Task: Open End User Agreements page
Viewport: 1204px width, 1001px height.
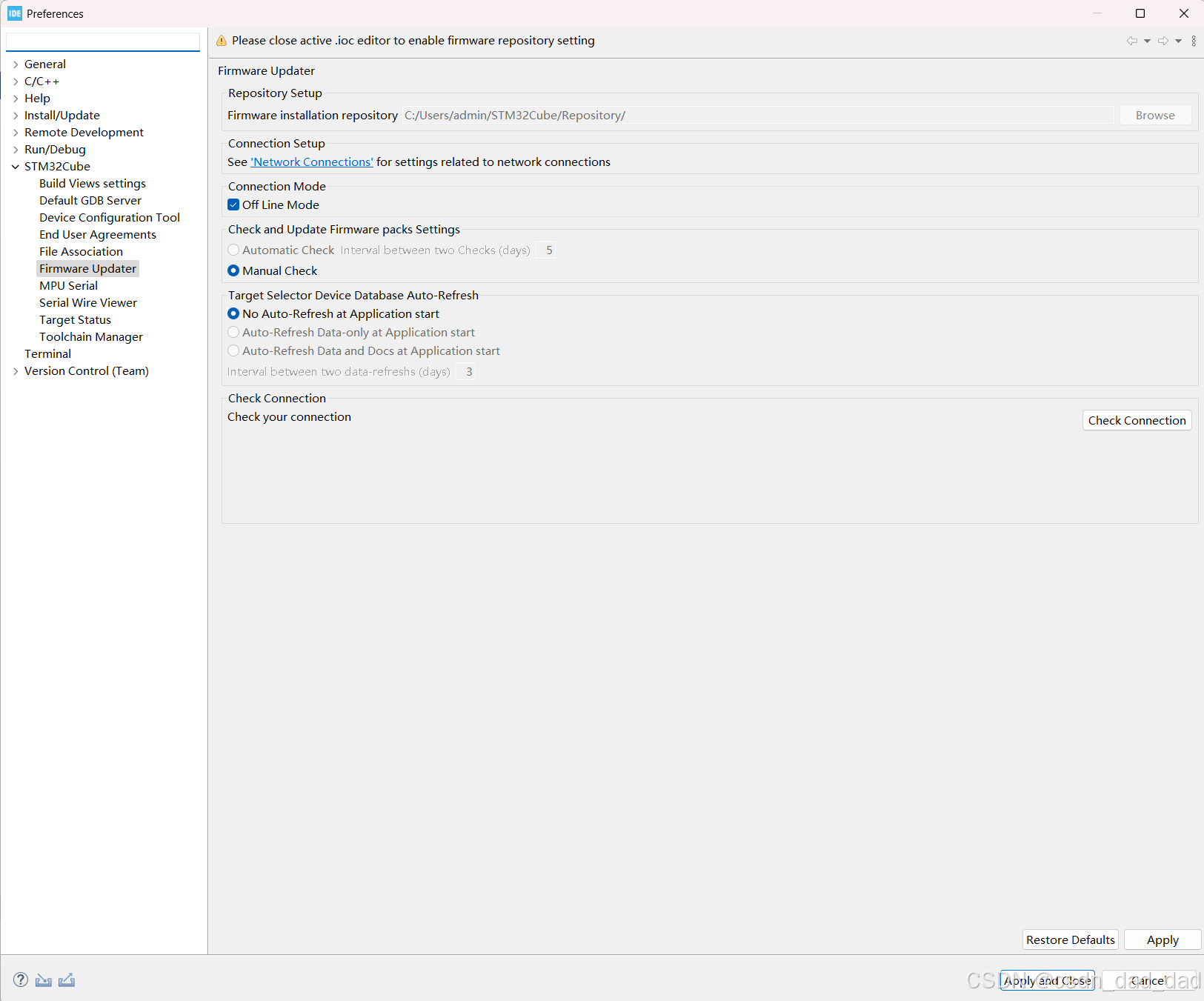Action: tap(98, 234)
